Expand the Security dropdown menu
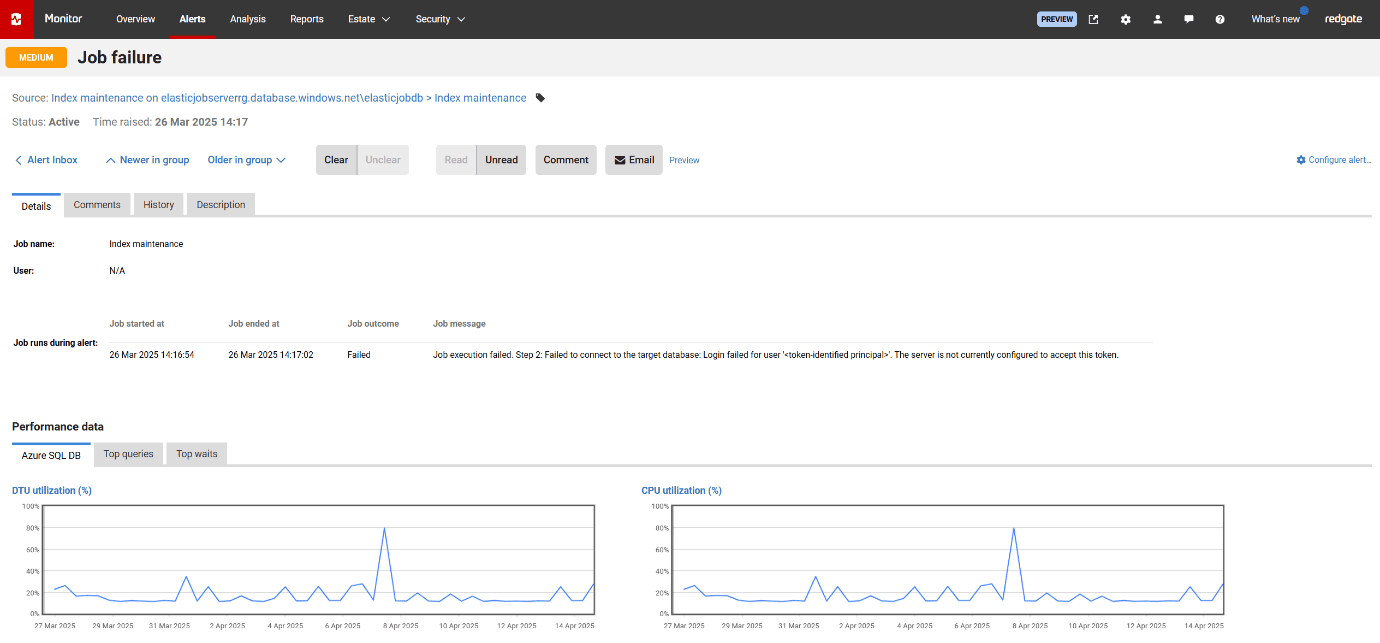 pyautogui.click(x=440, y=19)
